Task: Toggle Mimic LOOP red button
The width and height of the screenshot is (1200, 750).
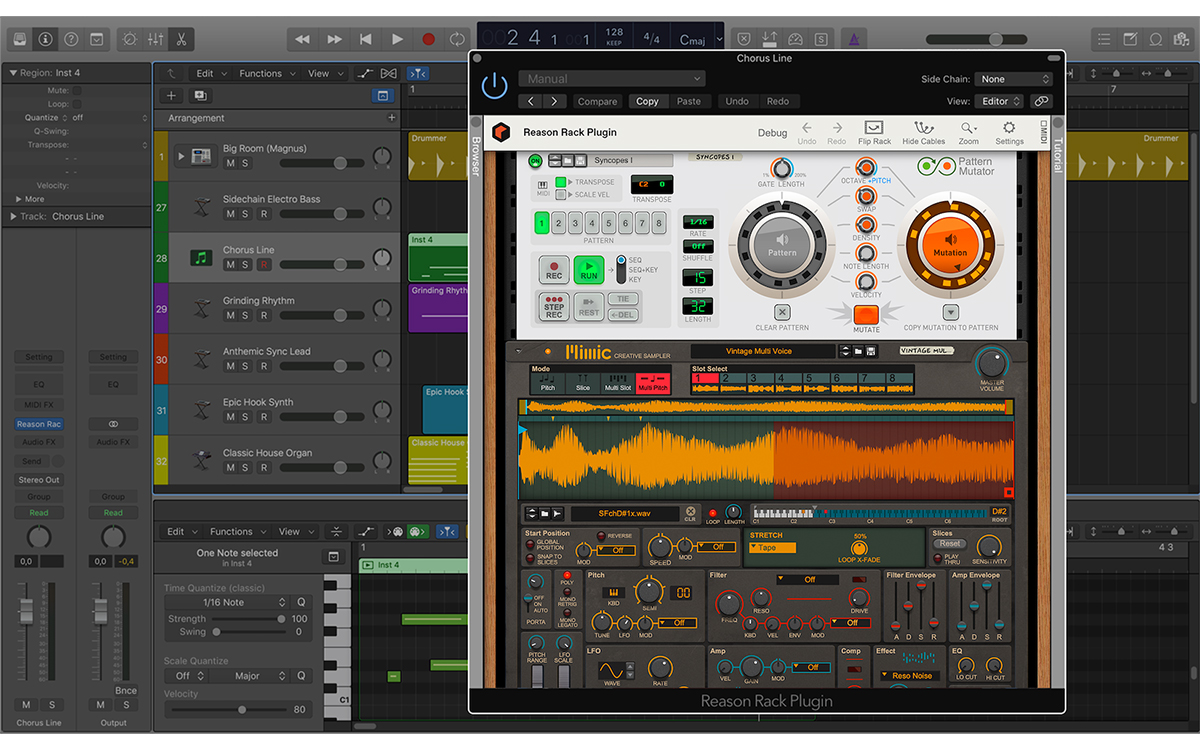Action: point(713,513)
